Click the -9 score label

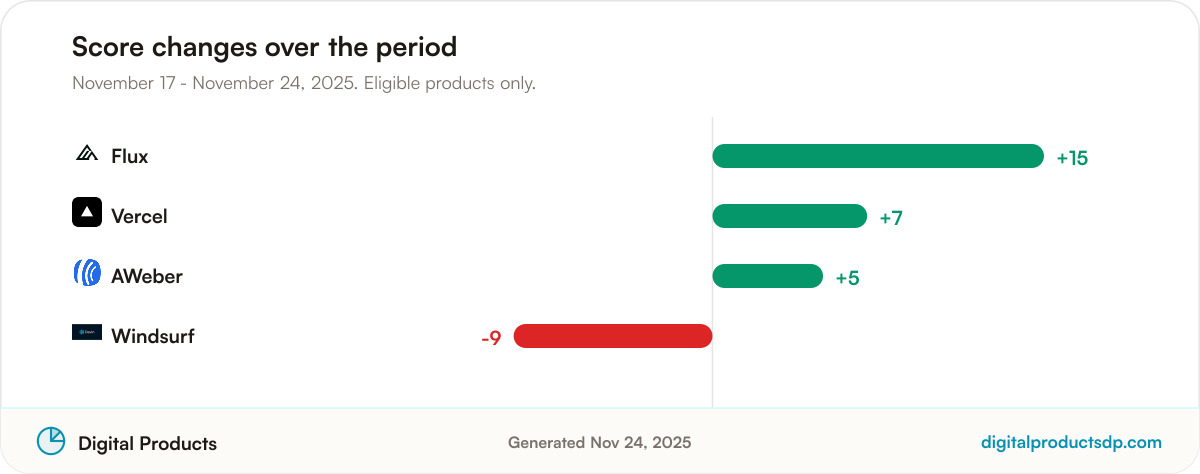coord(491,338)
